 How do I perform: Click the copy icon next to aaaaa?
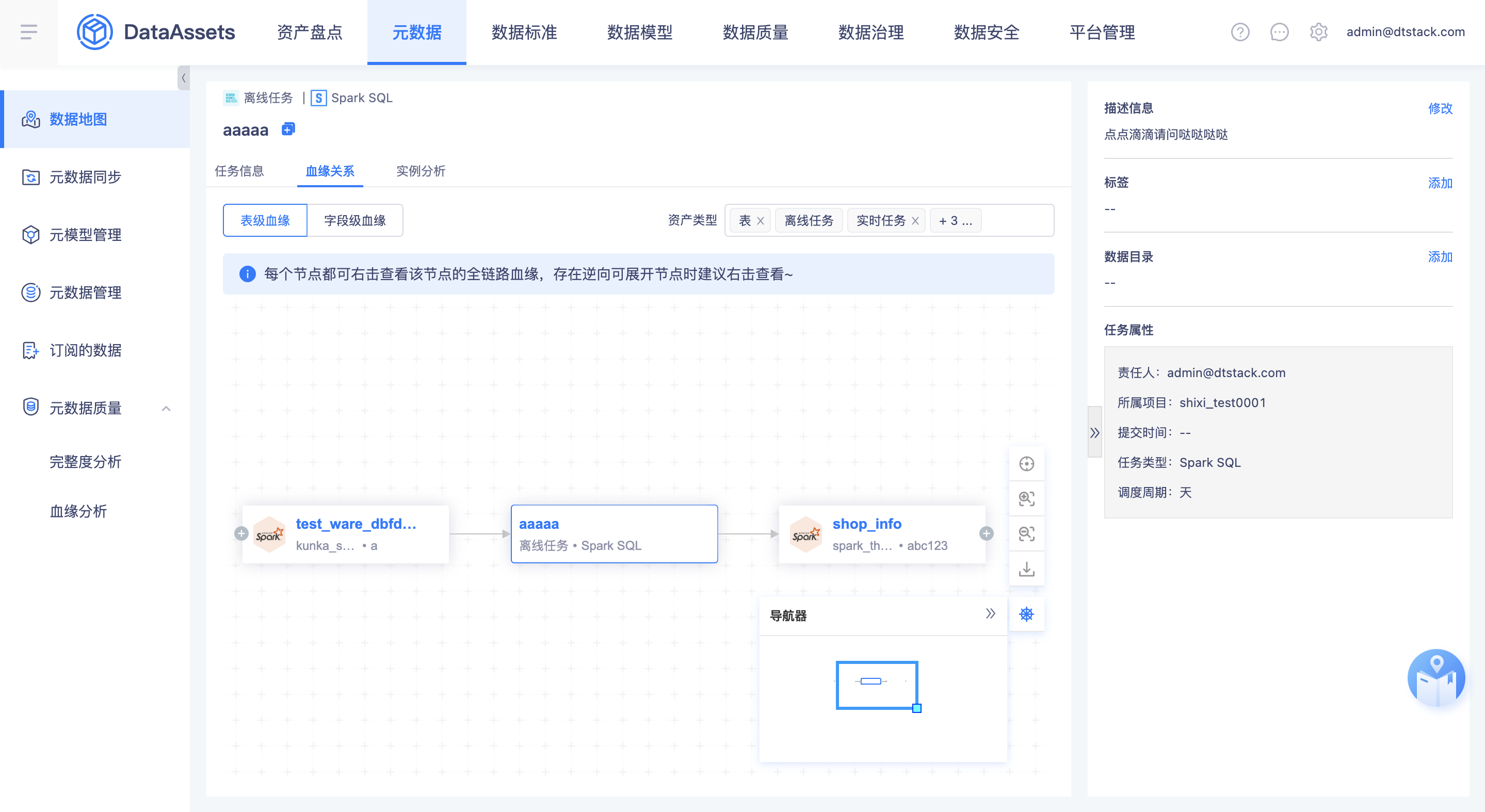[x=288, y=129]
